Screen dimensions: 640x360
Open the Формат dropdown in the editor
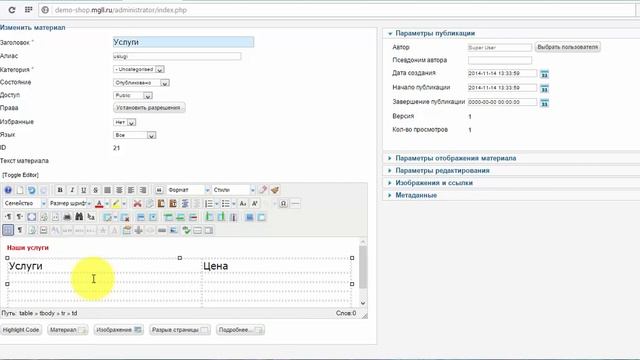tap(188, 190)
